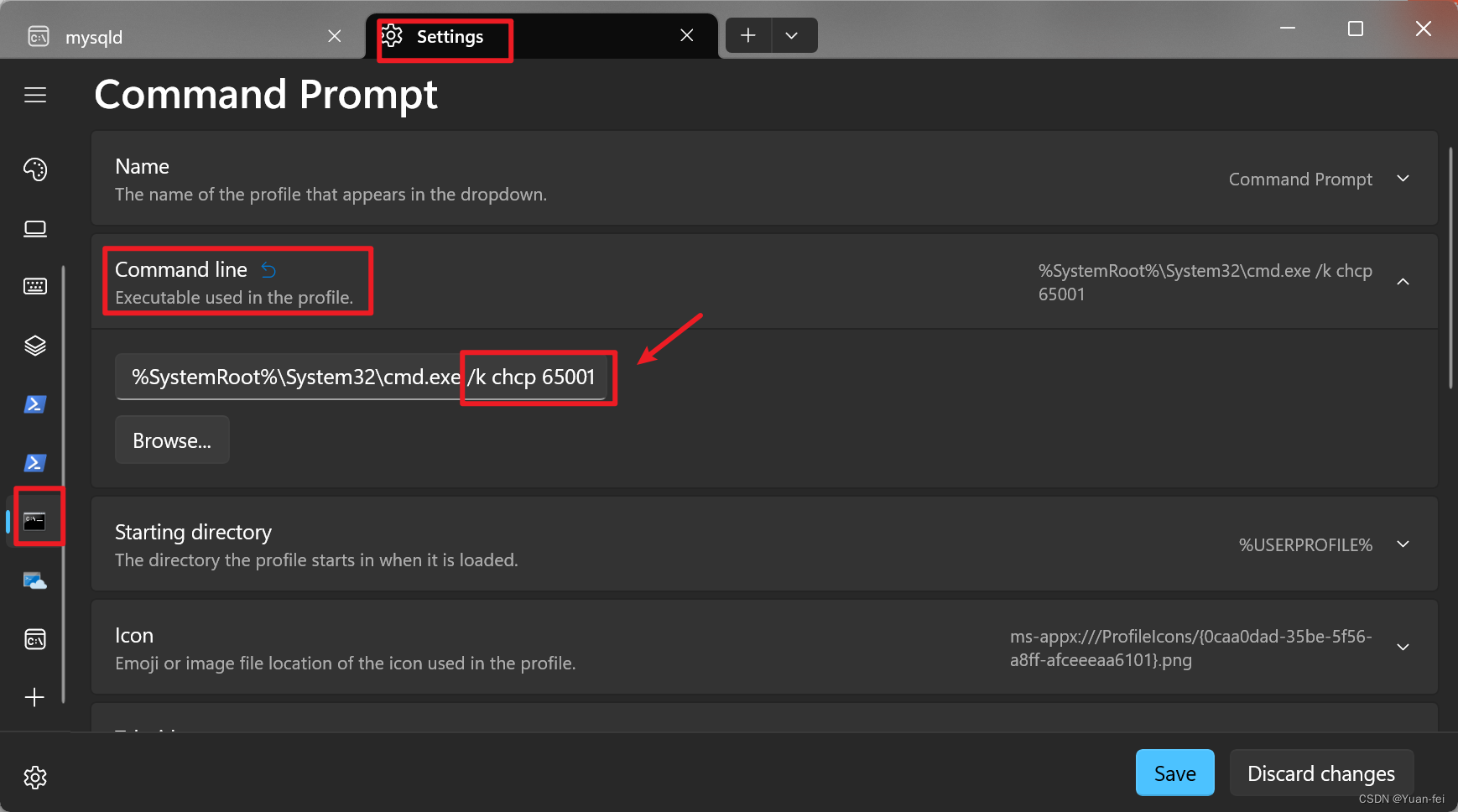
Task: Save the profile changes
Action: tap(1175, 773)
